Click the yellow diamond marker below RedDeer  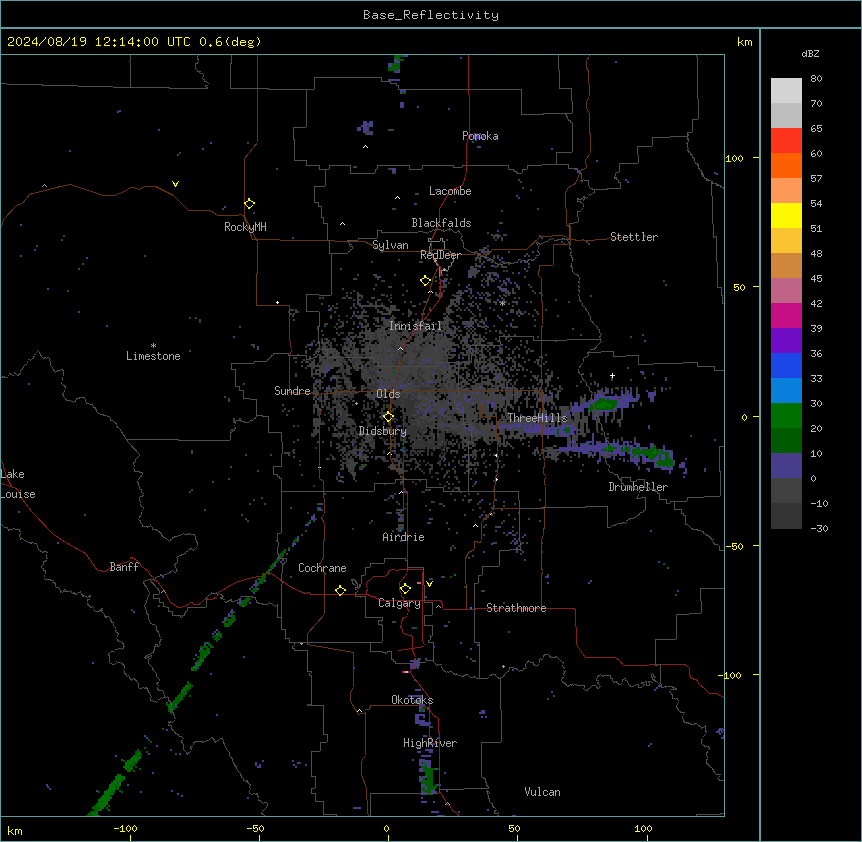coord(426,281)
